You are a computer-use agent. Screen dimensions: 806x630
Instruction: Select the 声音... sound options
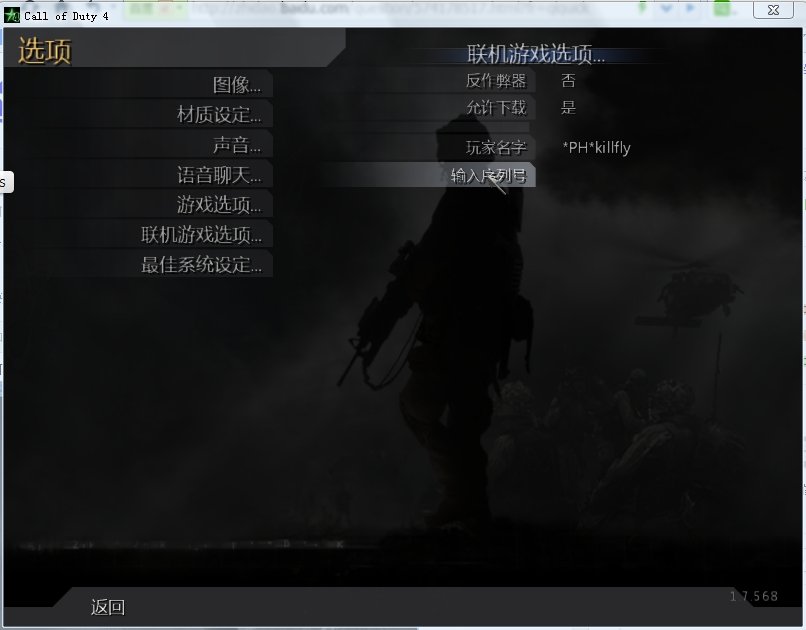tap(236, 145)
